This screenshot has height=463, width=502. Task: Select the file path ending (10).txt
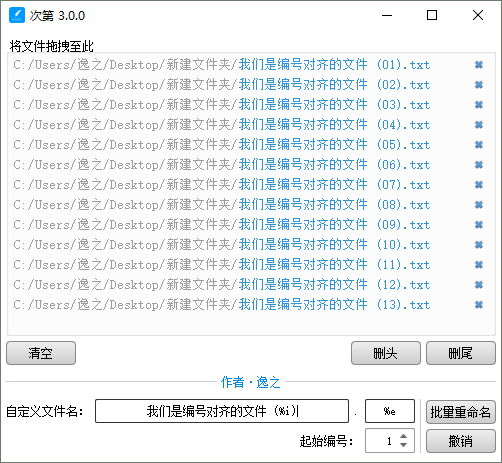[x=222, y=245]
